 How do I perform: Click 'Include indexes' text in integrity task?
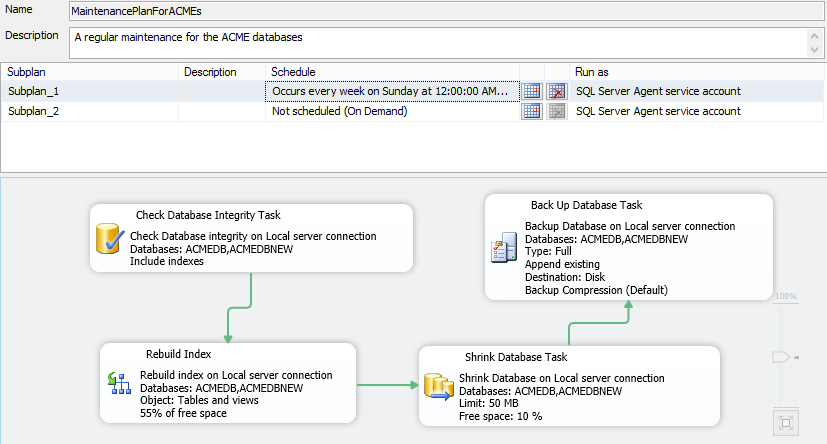point(167,261)
